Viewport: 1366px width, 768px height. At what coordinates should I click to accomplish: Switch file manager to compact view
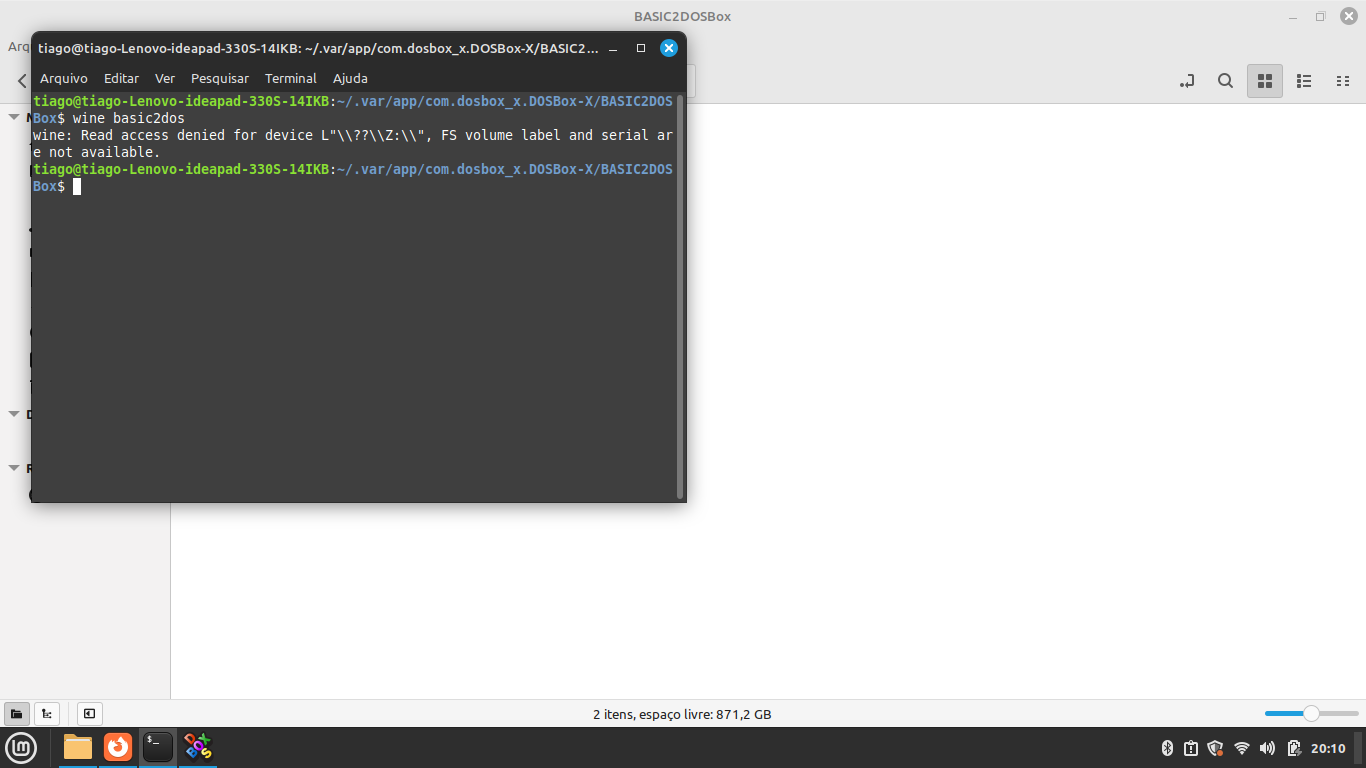pos(1343,81)
